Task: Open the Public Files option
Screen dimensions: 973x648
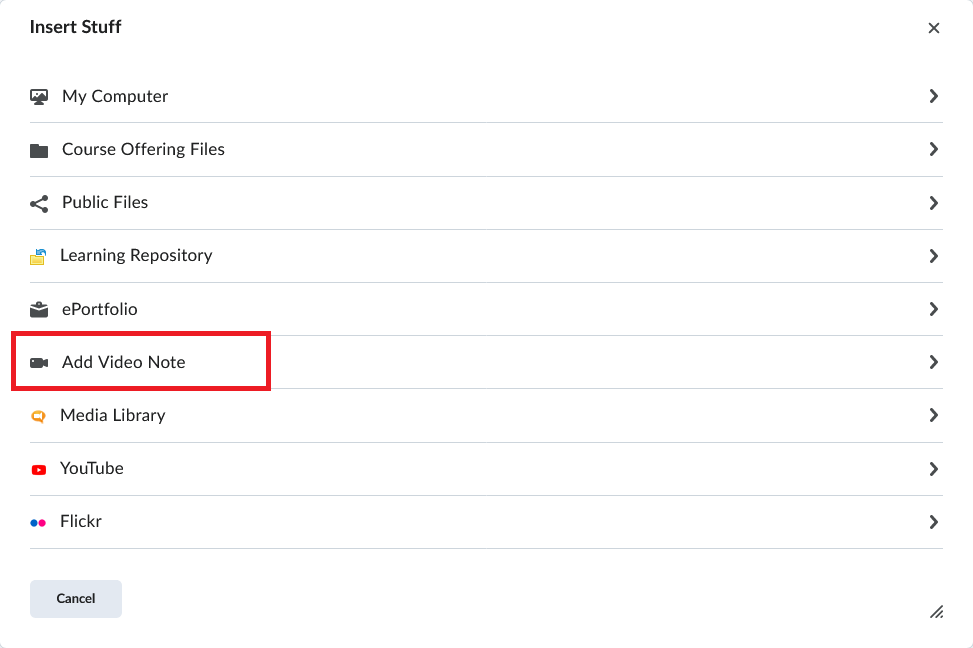Action: click(105, 202)
